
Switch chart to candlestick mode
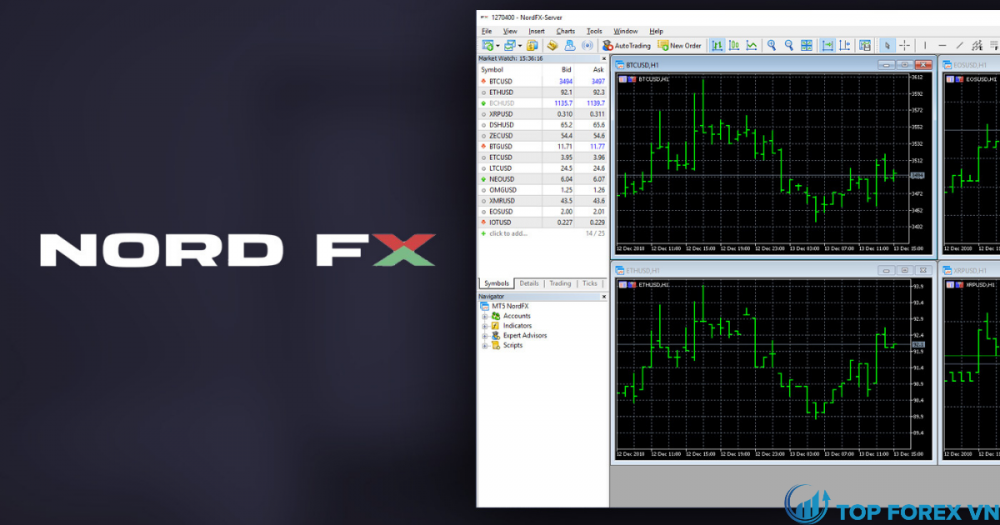(x=734, y=45)
